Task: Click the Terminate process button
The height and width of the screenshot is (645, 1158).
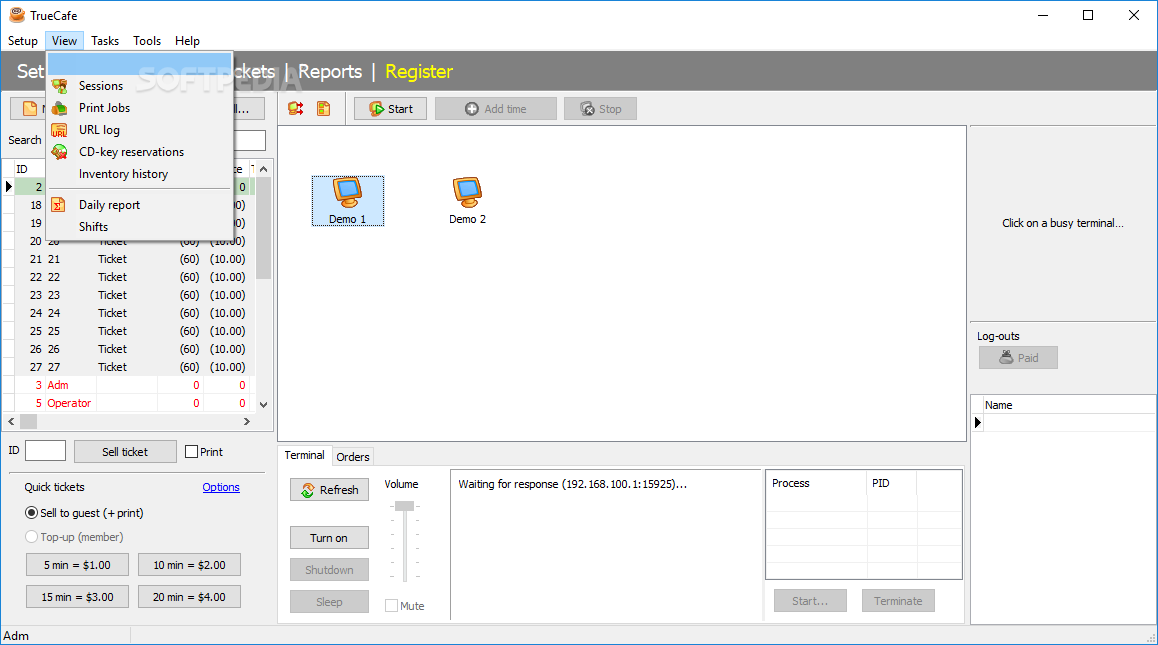Action: click(898, 601)
